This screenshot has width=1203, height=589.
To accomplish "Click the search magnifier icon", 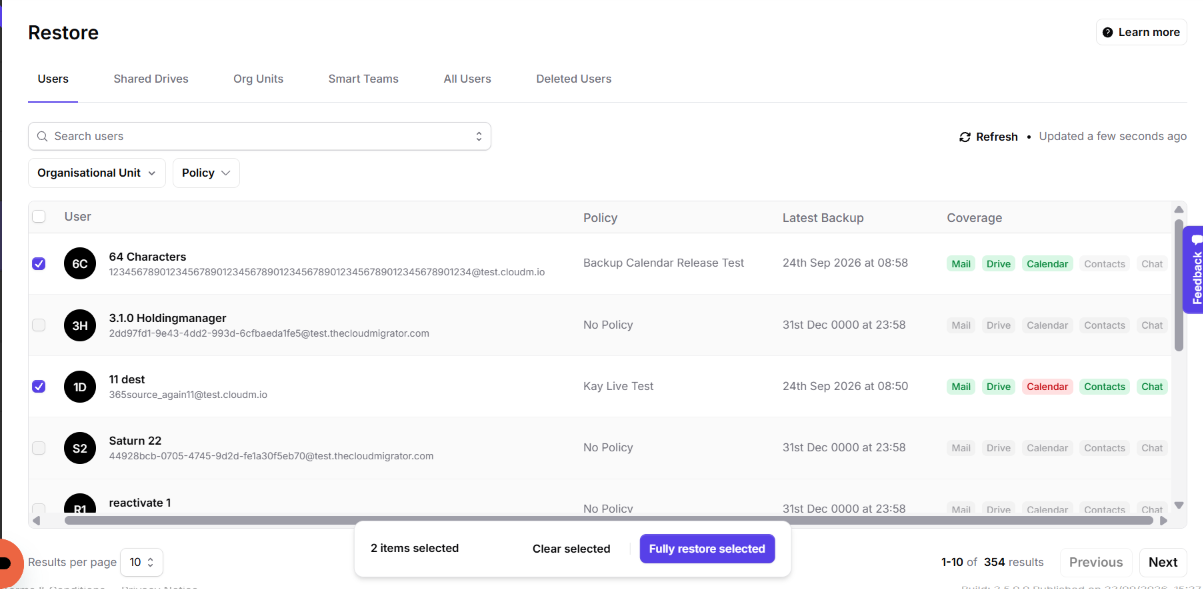I will [43, 136].
